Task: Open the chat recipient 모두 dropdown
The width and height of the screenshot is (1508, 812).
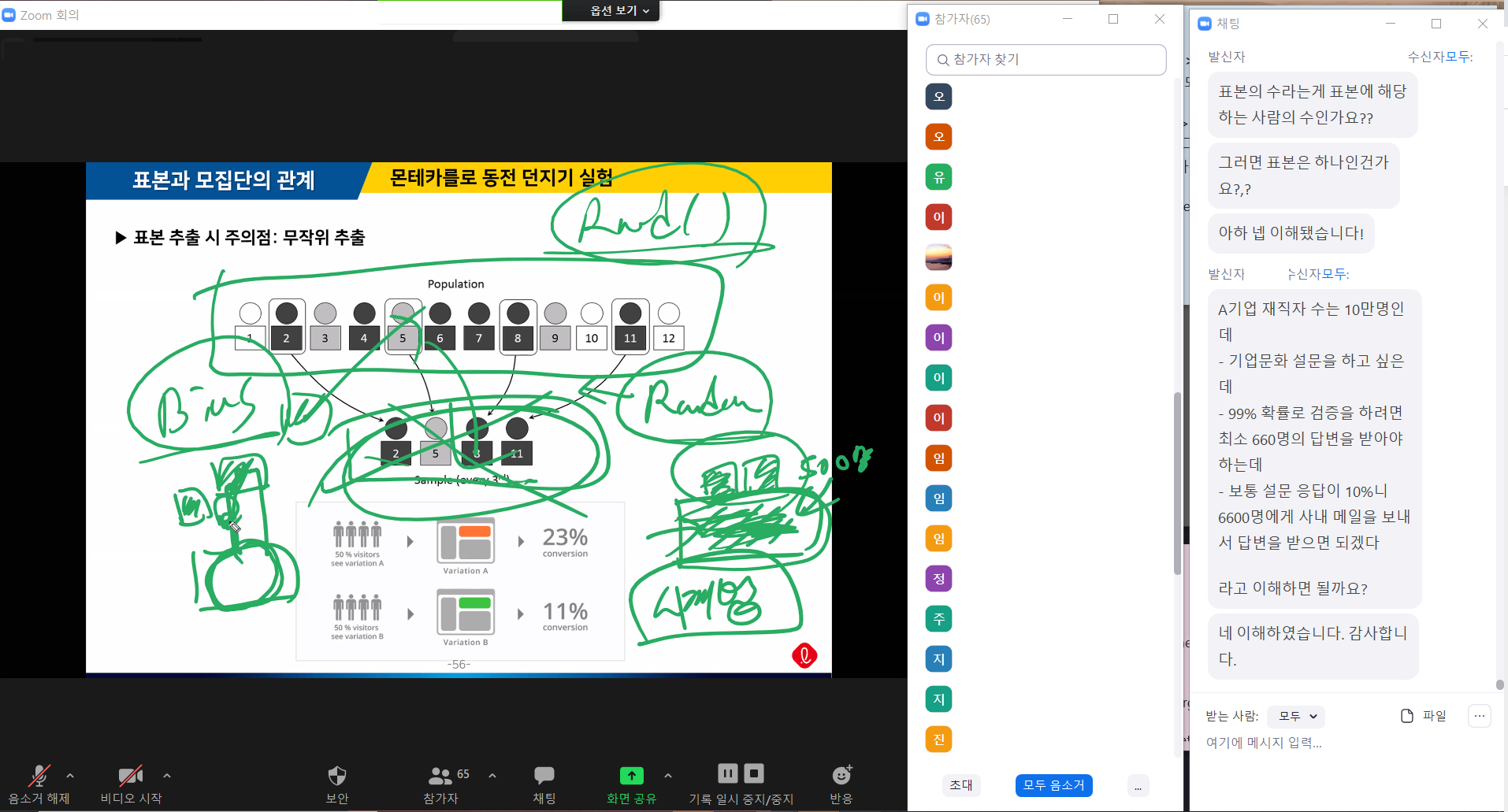Action: tap(1297, 716)
